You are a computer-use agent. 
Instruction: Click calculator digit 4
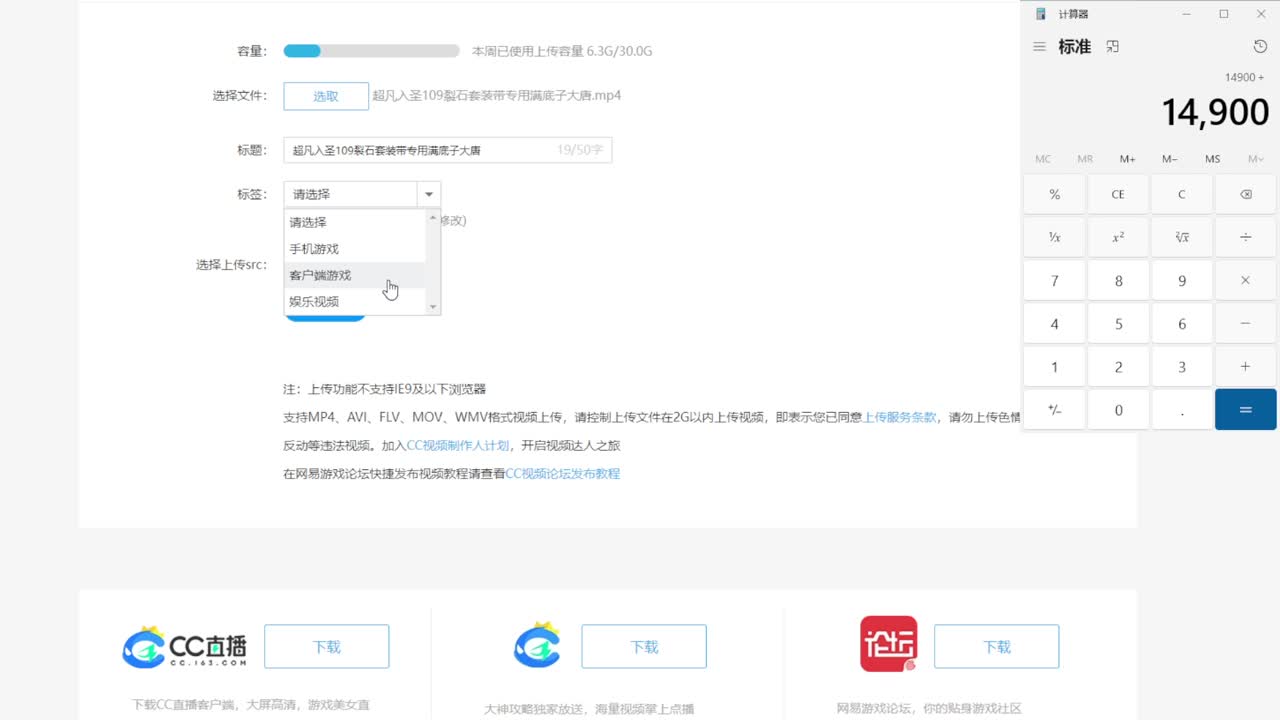[x=1054, y=324]
